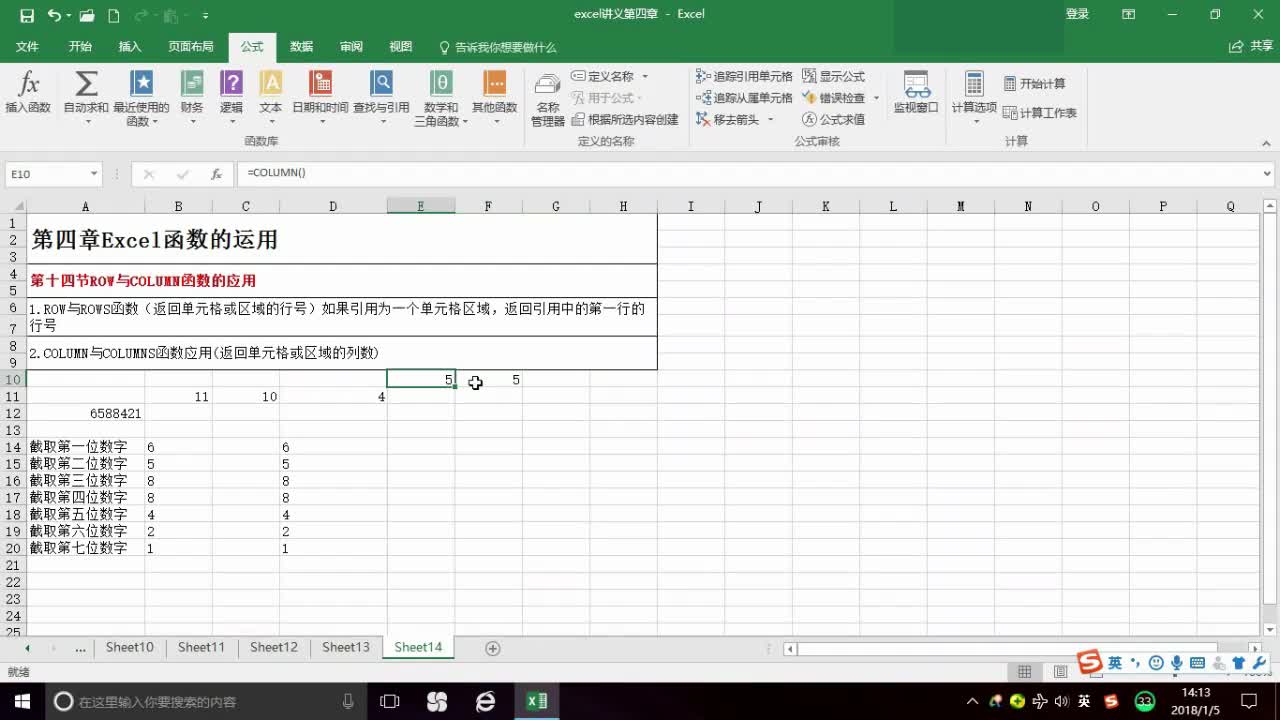Image resolution: width=1280 pixels, height=720 pixels.
Task: Switch to the 数据 ribbon tab
Action: coord(301,47)
